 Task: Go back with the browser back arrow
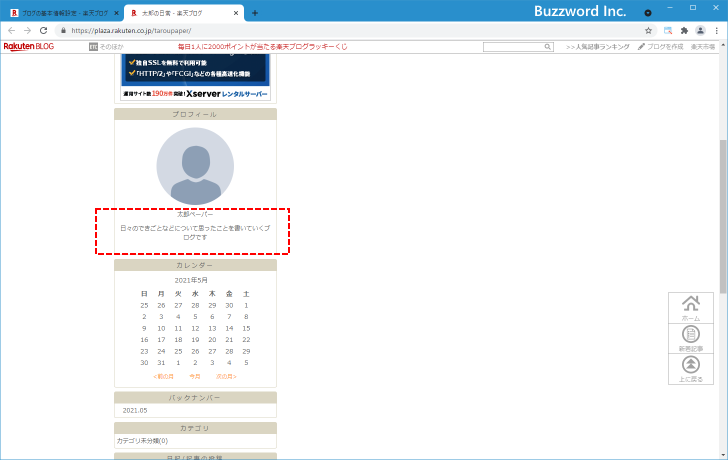click(12, 31)
